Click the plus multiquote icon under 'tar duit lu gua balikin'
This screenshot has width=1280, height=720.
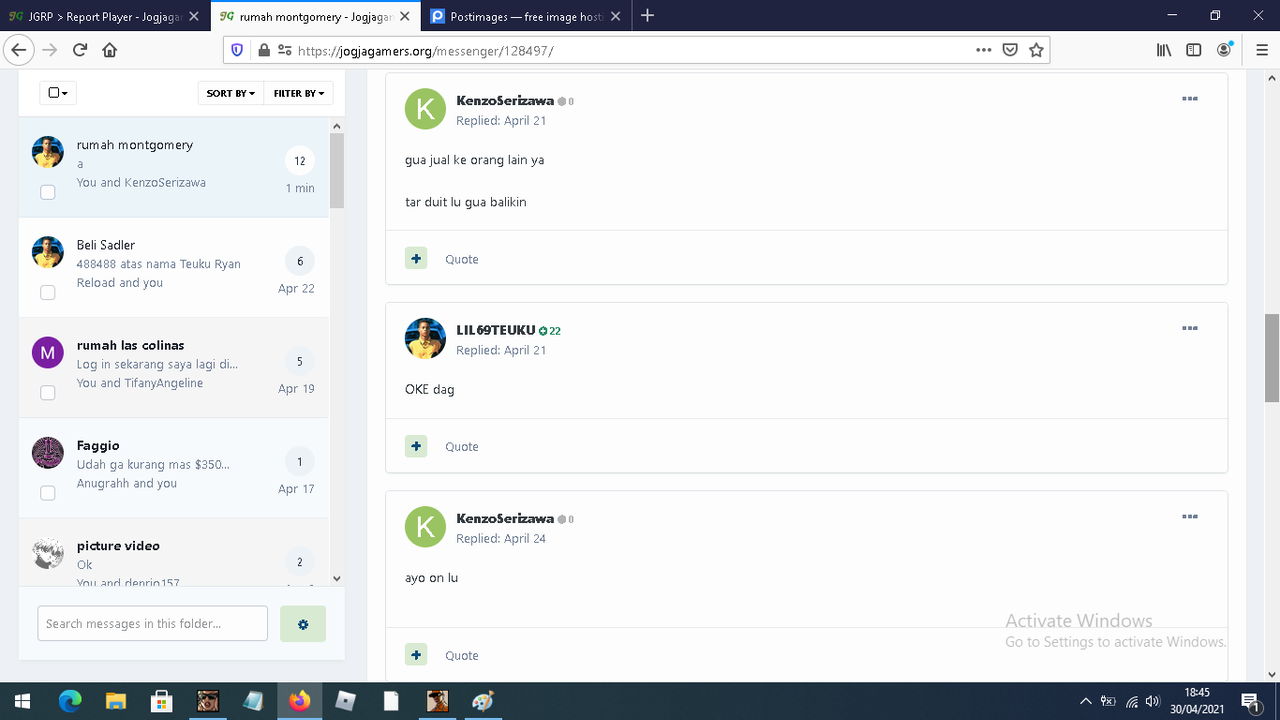416,258
